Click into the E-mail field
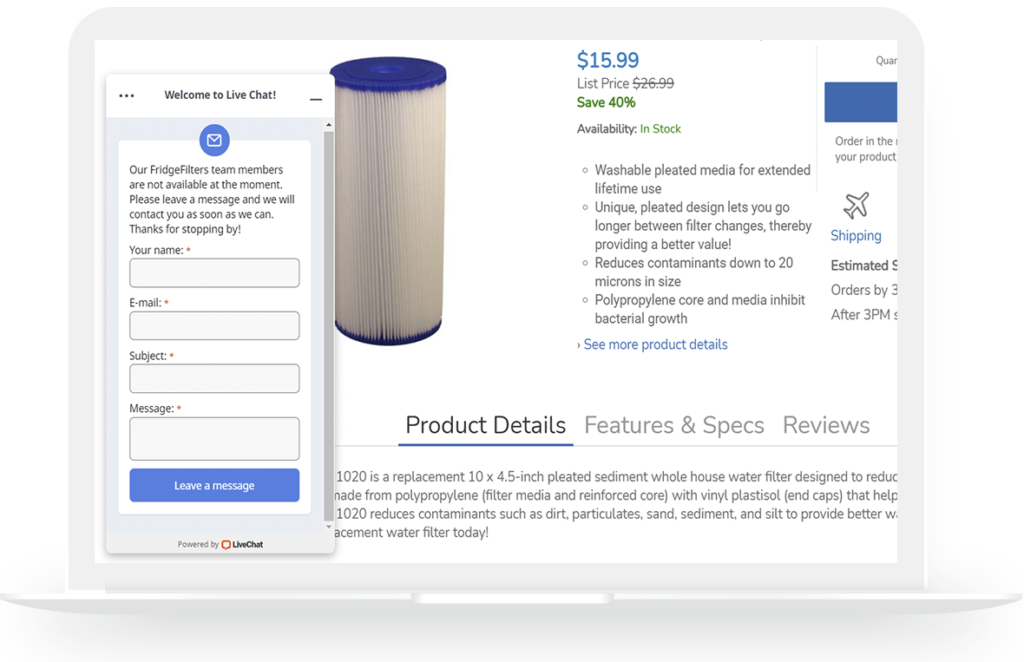This screenshot has height=662, width=1024. pos(214,326)
